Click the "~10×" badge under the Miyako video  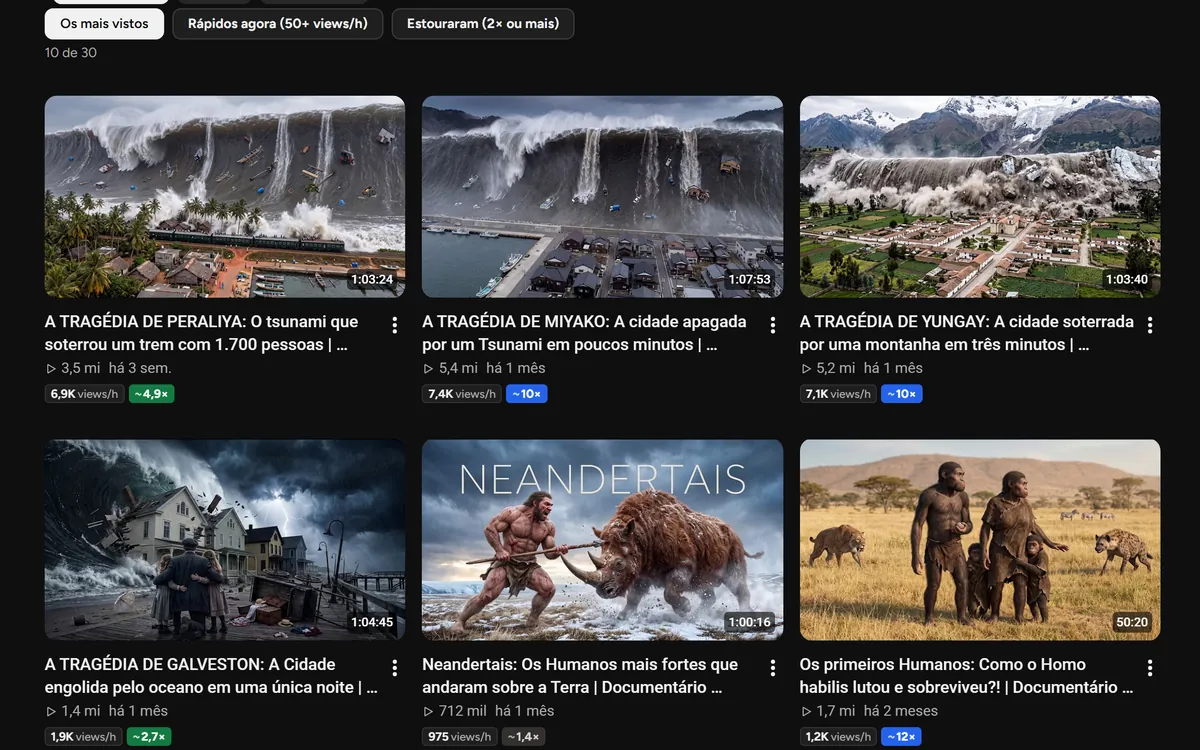(x=526, y=394)
